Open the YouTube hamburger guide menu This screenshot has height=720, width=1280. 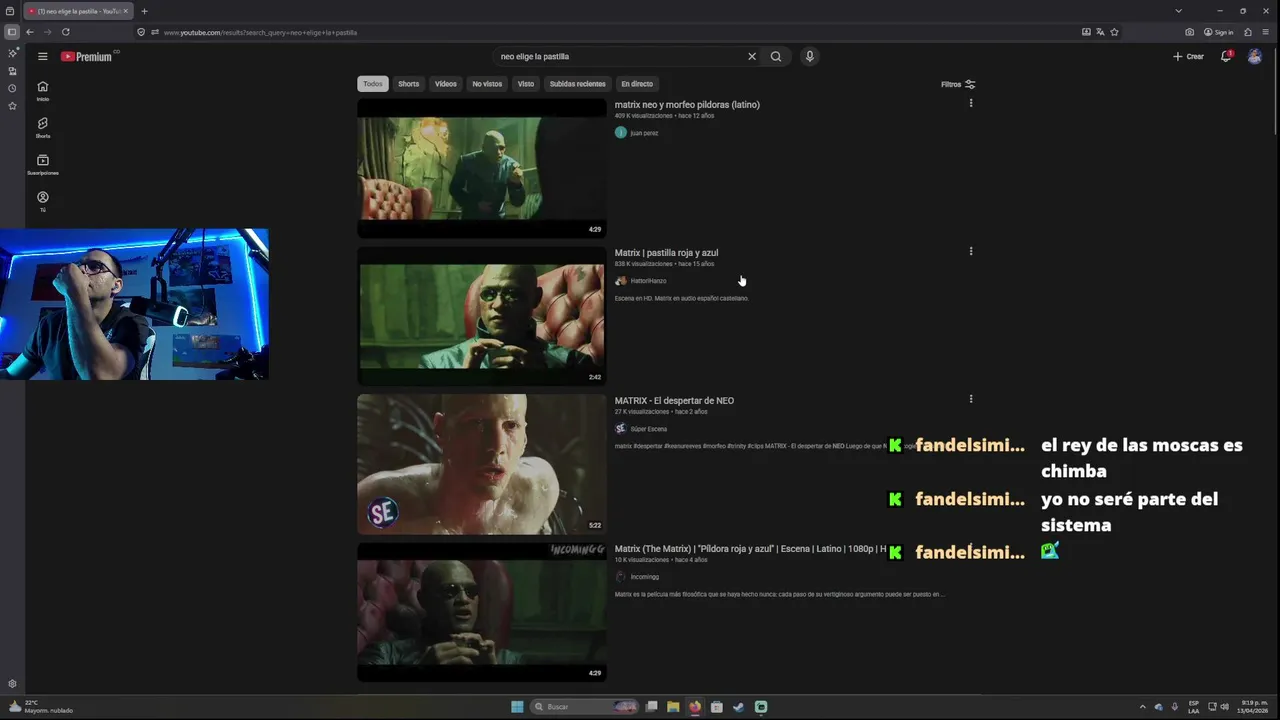(42, 56)
